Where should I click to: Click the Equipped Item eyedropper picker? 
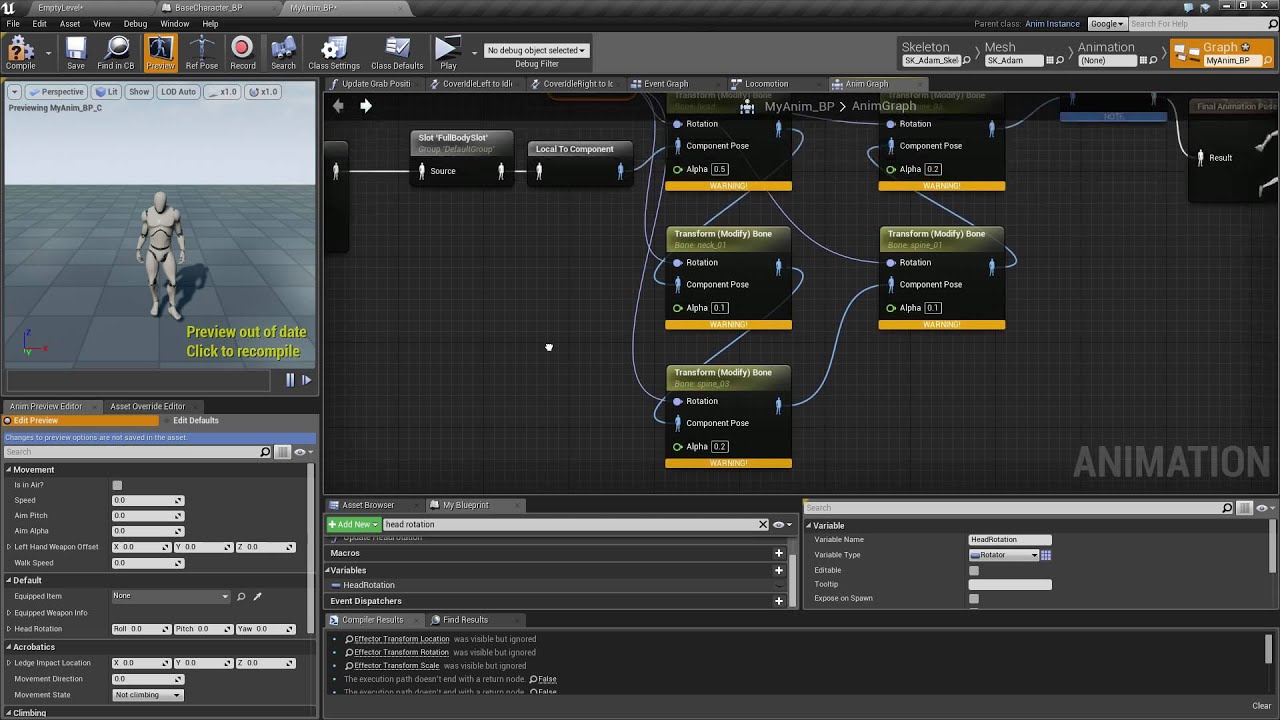click(x=257, y=597)
